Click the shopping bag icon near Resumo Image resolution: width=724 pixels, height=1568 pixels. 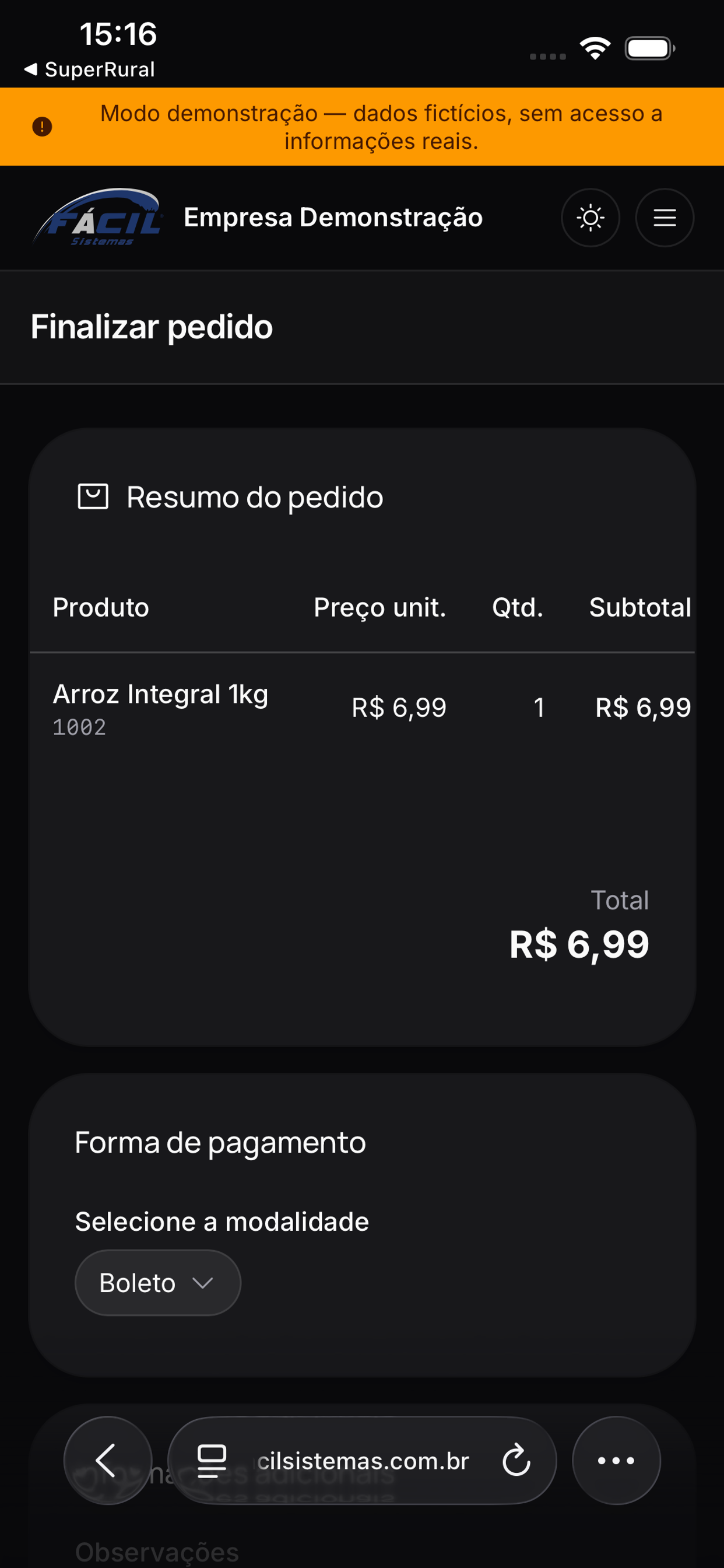(x=93, y=496)
